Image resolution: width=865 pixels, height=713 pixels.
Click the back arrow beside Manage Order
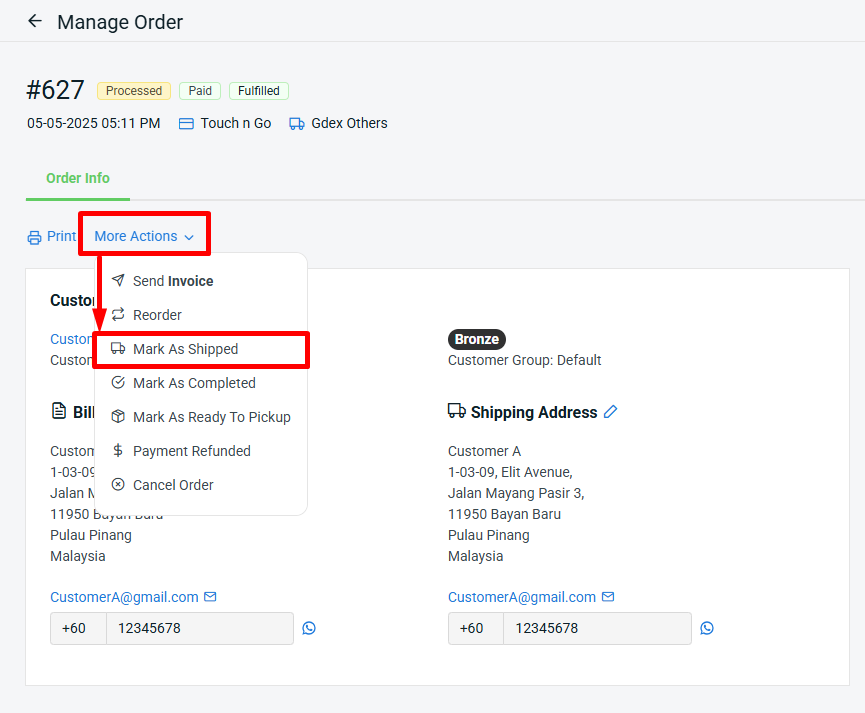35,21
